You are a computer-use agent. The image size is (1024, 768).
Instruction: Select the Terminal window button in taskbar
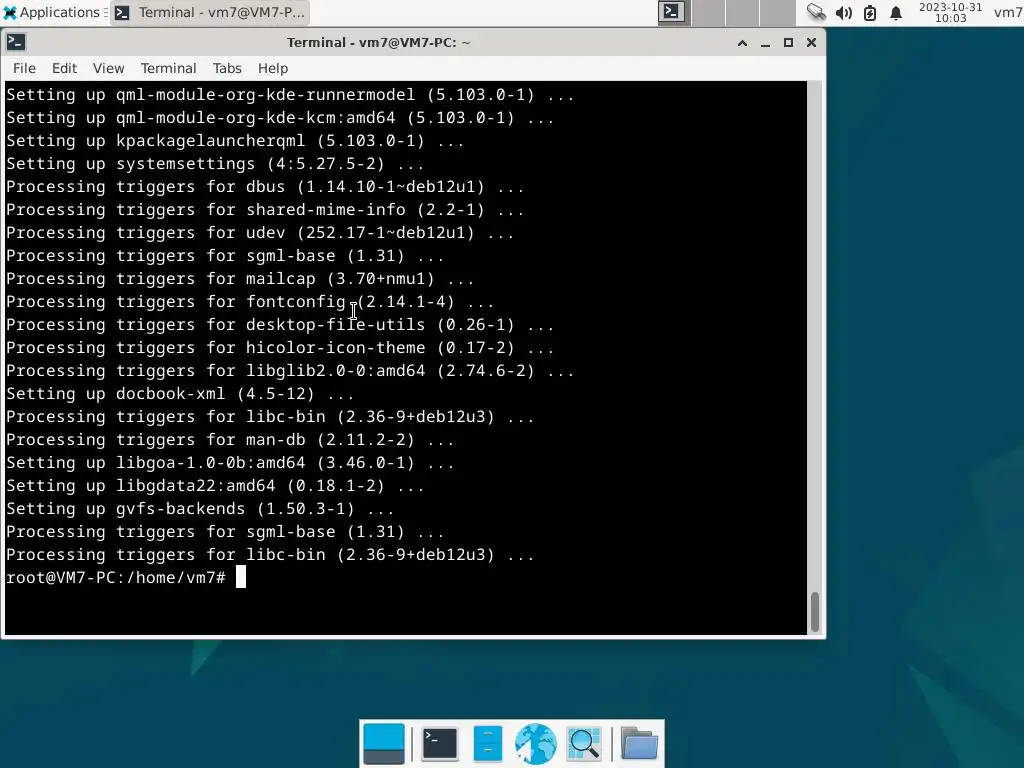[210, 12]
